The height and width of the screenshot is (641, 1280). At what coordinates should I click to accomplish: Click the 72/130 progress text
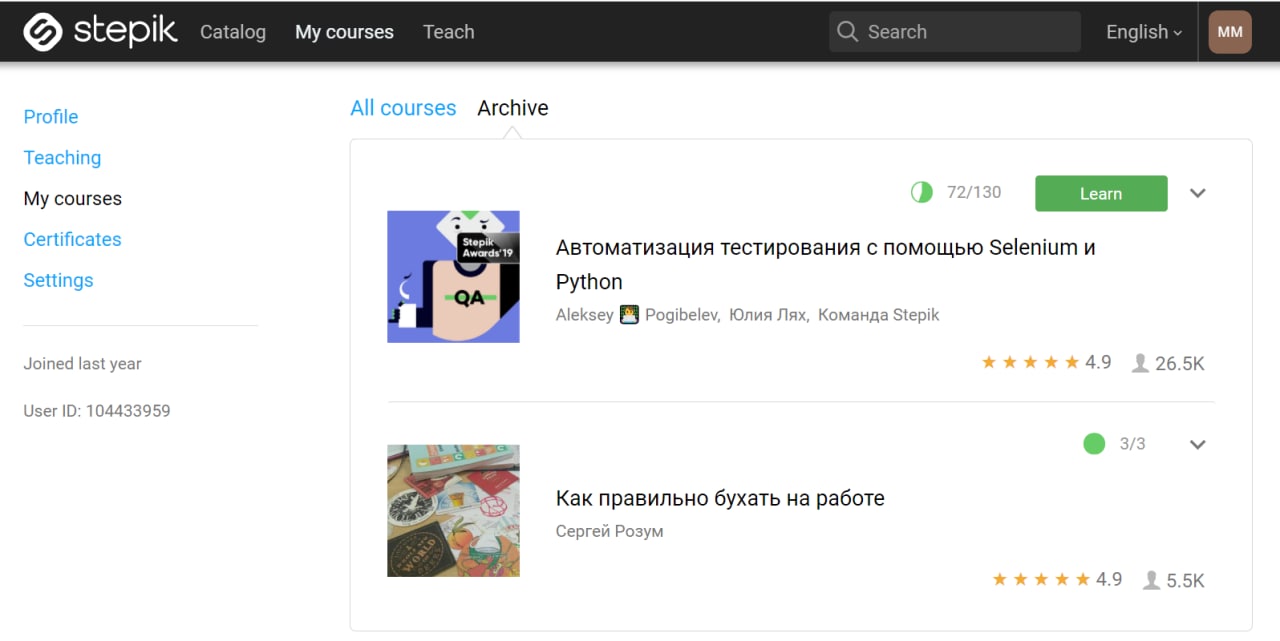pos(974,192)
